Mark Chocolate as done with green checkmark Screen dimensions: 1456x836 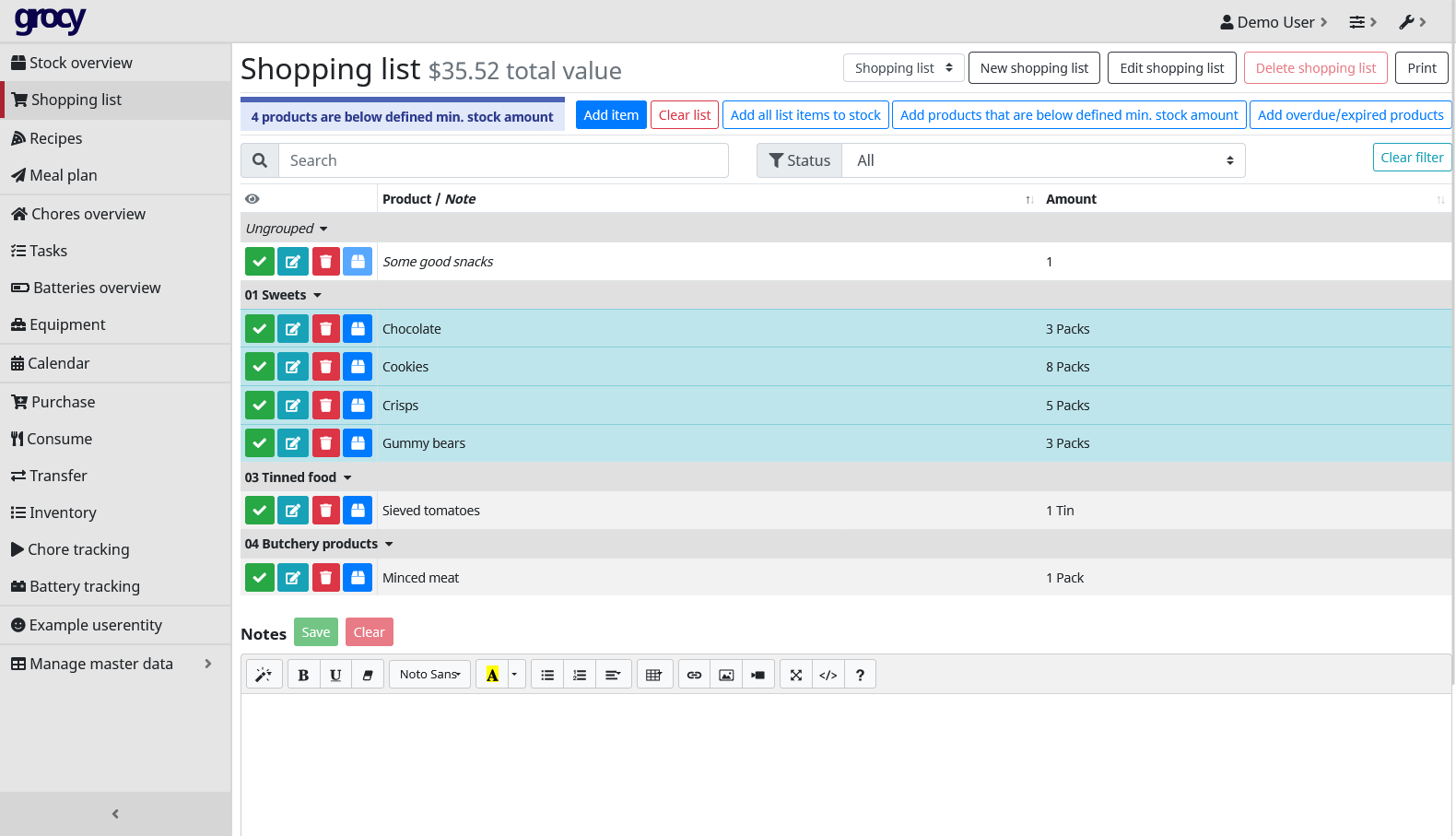tap(260, 329)
